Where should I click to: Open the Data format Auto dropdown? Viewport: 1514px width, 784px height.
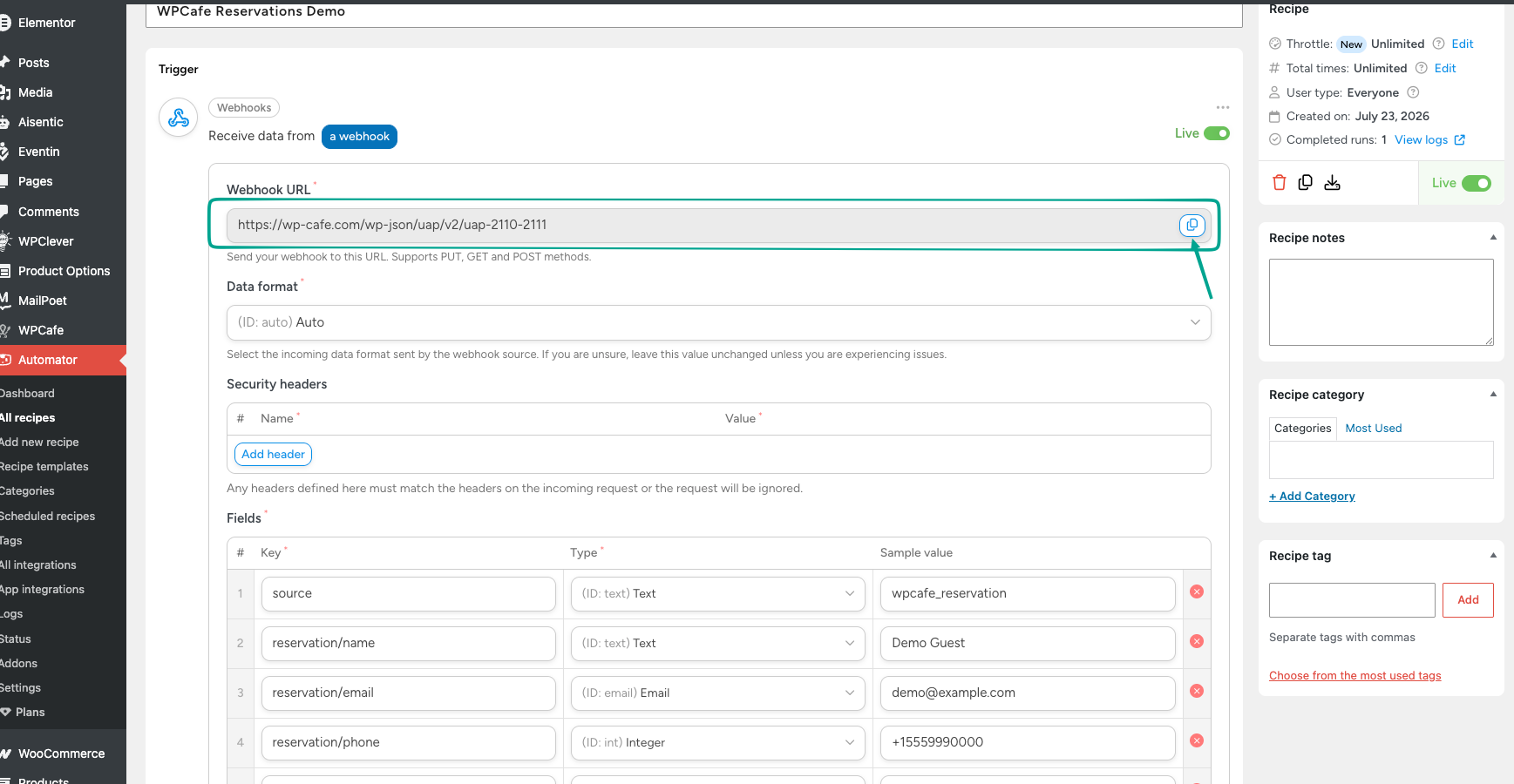[719, 322]
